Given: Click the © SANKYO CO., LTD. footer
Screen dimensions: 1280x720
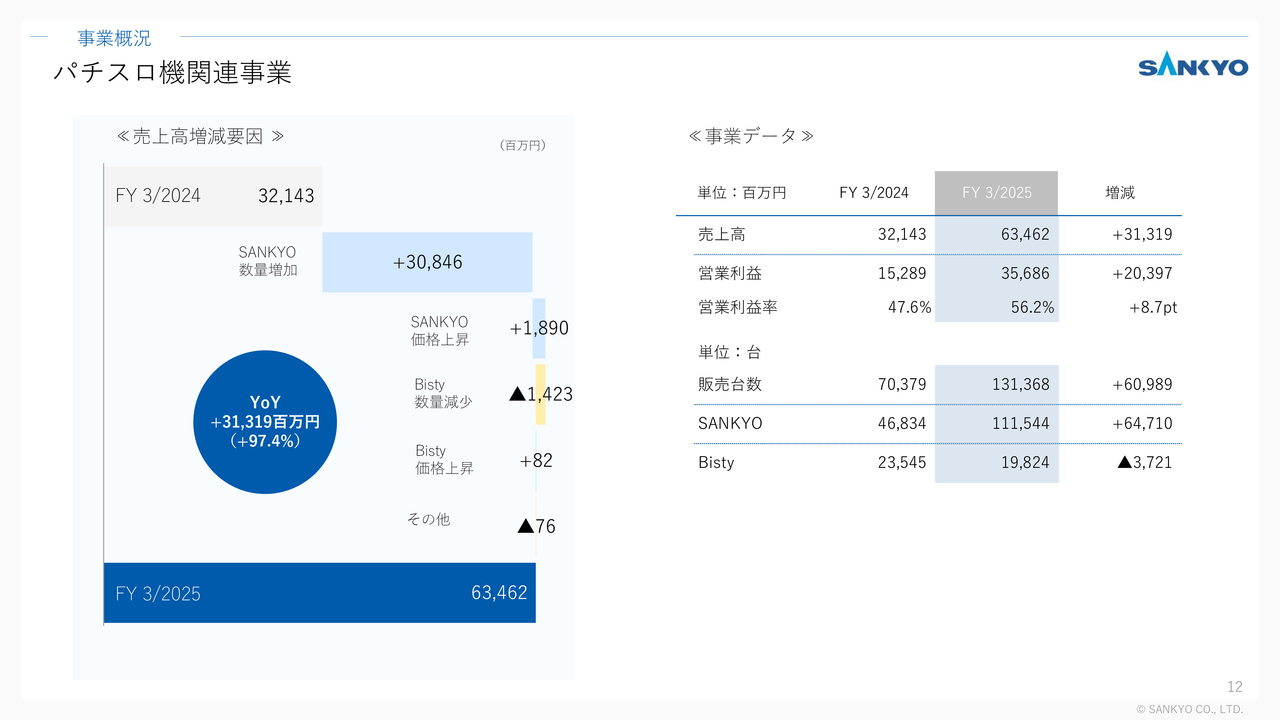Looking at the screenshot, I should coord(1190,709).
